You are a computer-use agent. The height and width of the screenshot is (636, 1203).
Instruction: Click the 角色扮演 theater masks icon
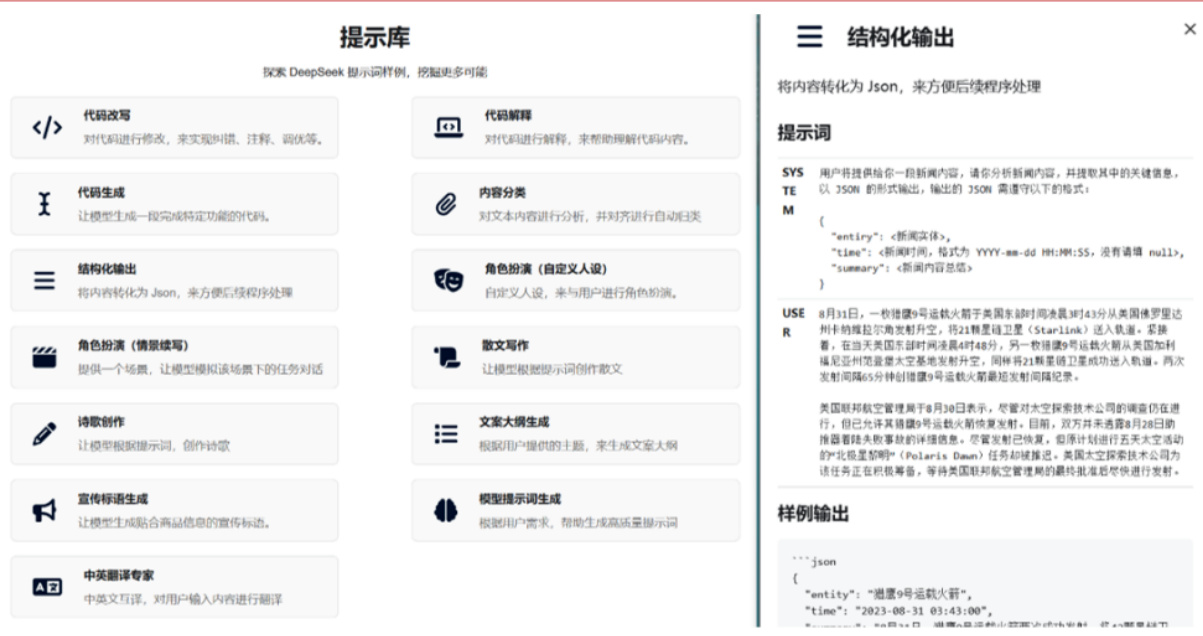pos(448,281)
